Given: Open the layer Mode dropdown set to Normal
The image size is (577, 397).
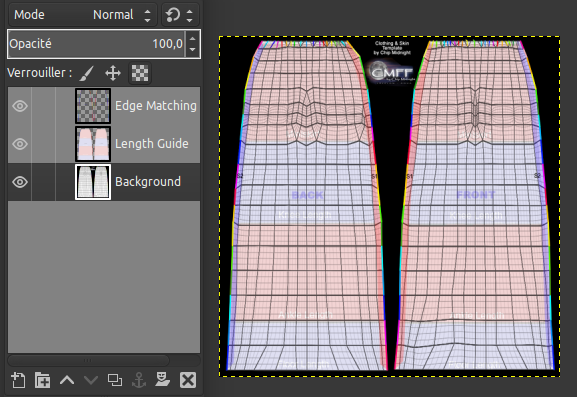Looking at the screenshot, I should click(x=82, y=15).
